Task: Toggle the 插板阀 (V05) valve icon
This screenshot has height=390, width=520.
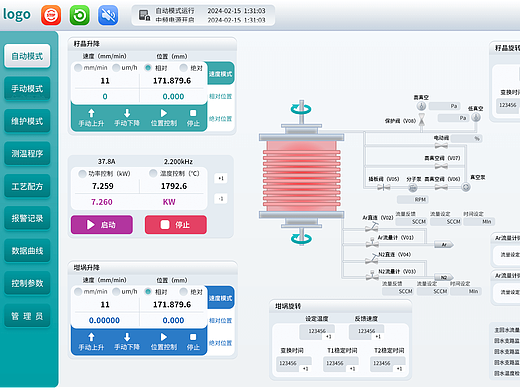Action: [x=384, y=187]
